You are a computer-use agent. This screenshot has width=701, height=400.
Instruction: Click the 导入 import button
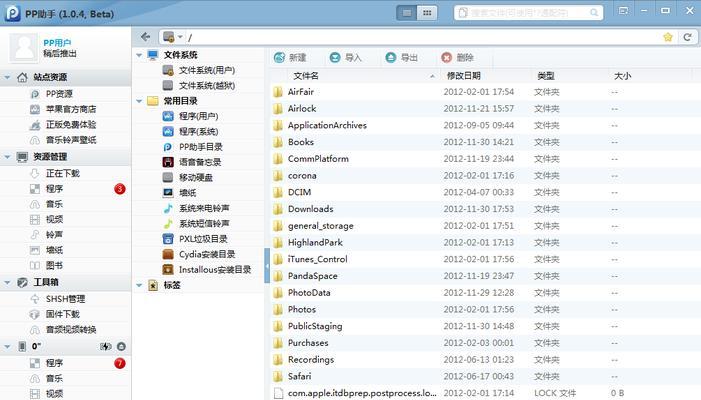tap(346, 58)
